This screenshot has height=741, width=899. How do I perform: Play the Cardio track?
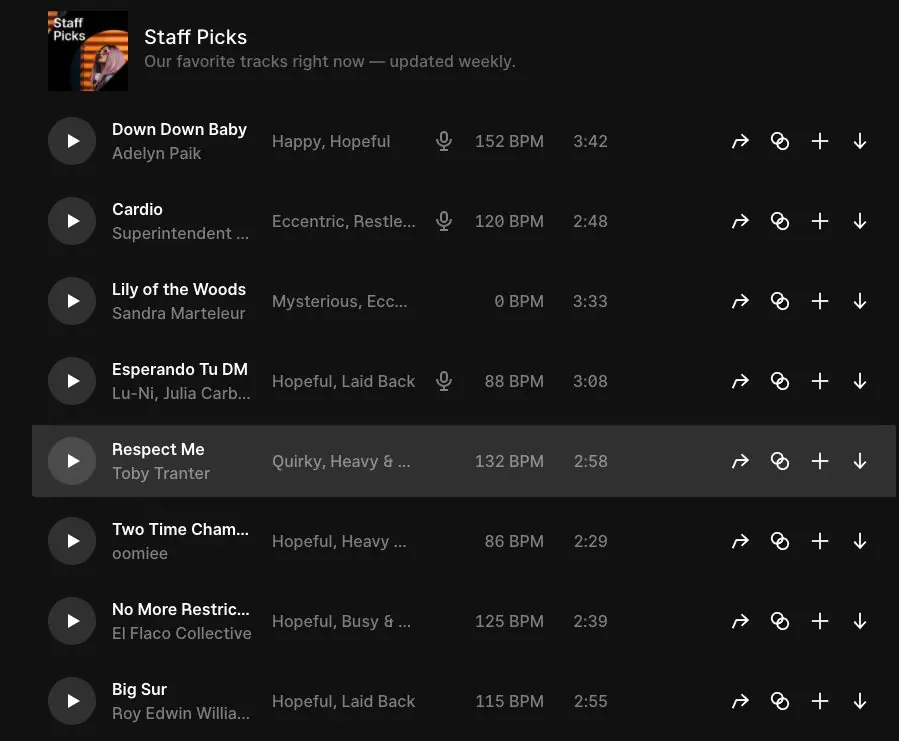tap(72, 221)
